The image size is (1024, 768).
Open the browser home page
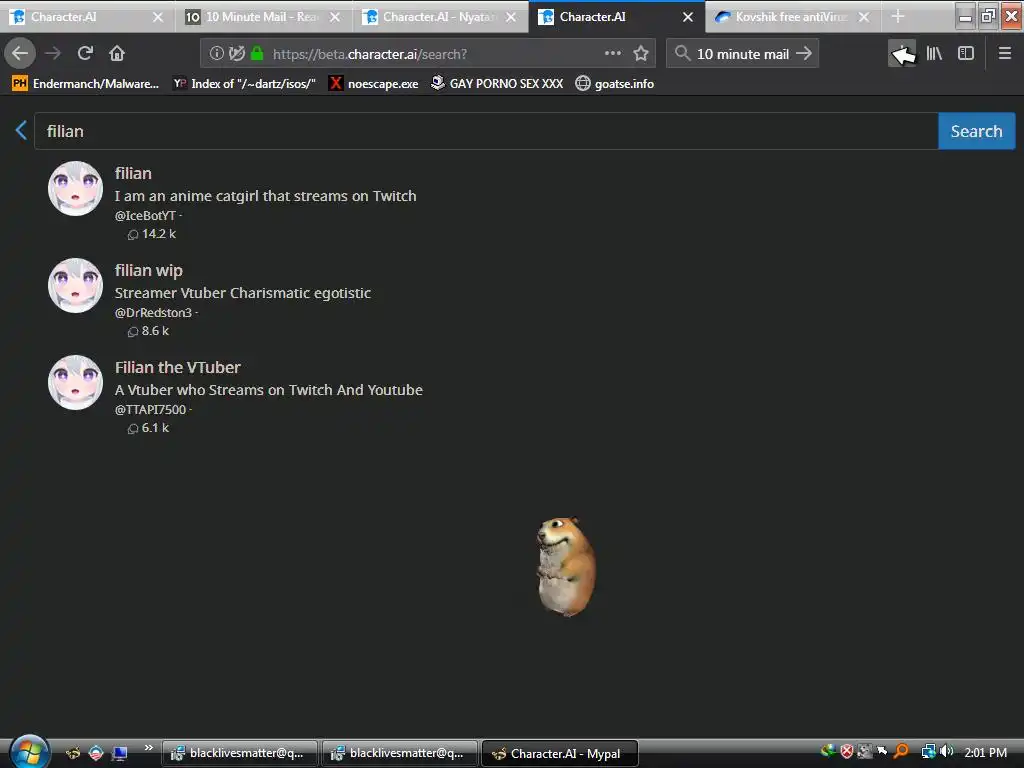click(x=117, y=54)
